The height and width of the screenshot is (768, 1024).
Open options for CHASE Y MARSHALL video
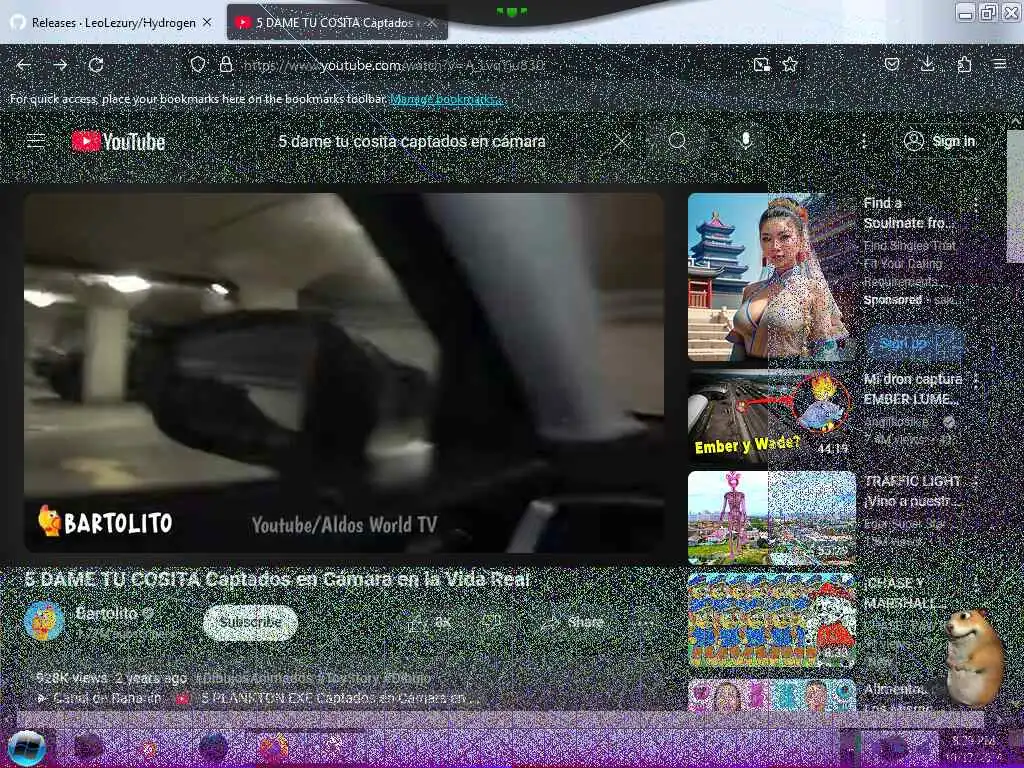click(x=976, y=584)
